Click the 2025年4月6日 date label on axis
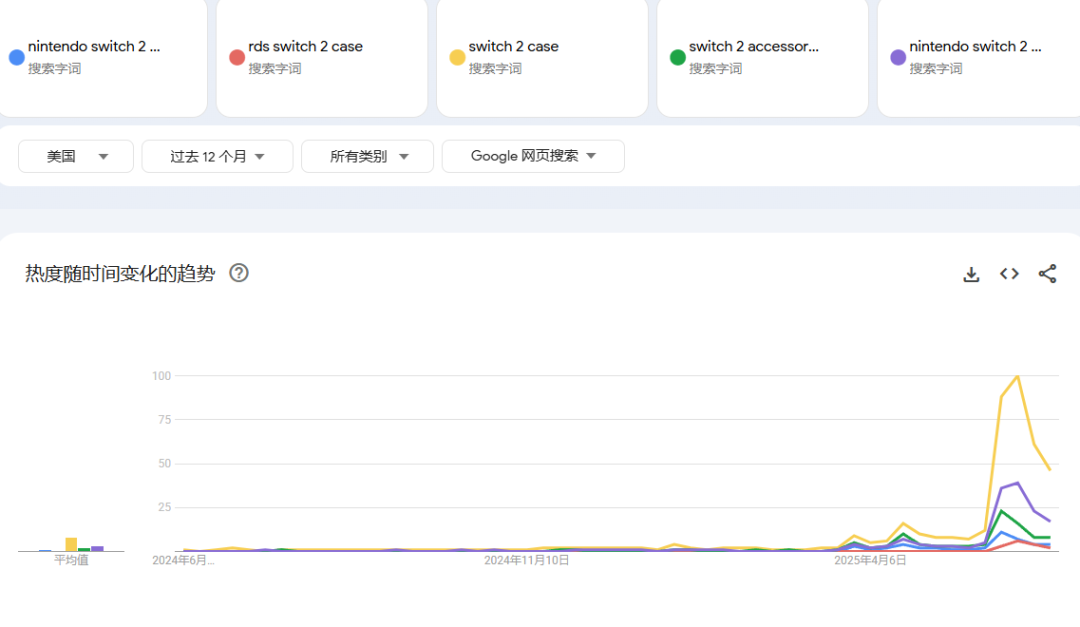1080x627 pixels. point(870,561)
